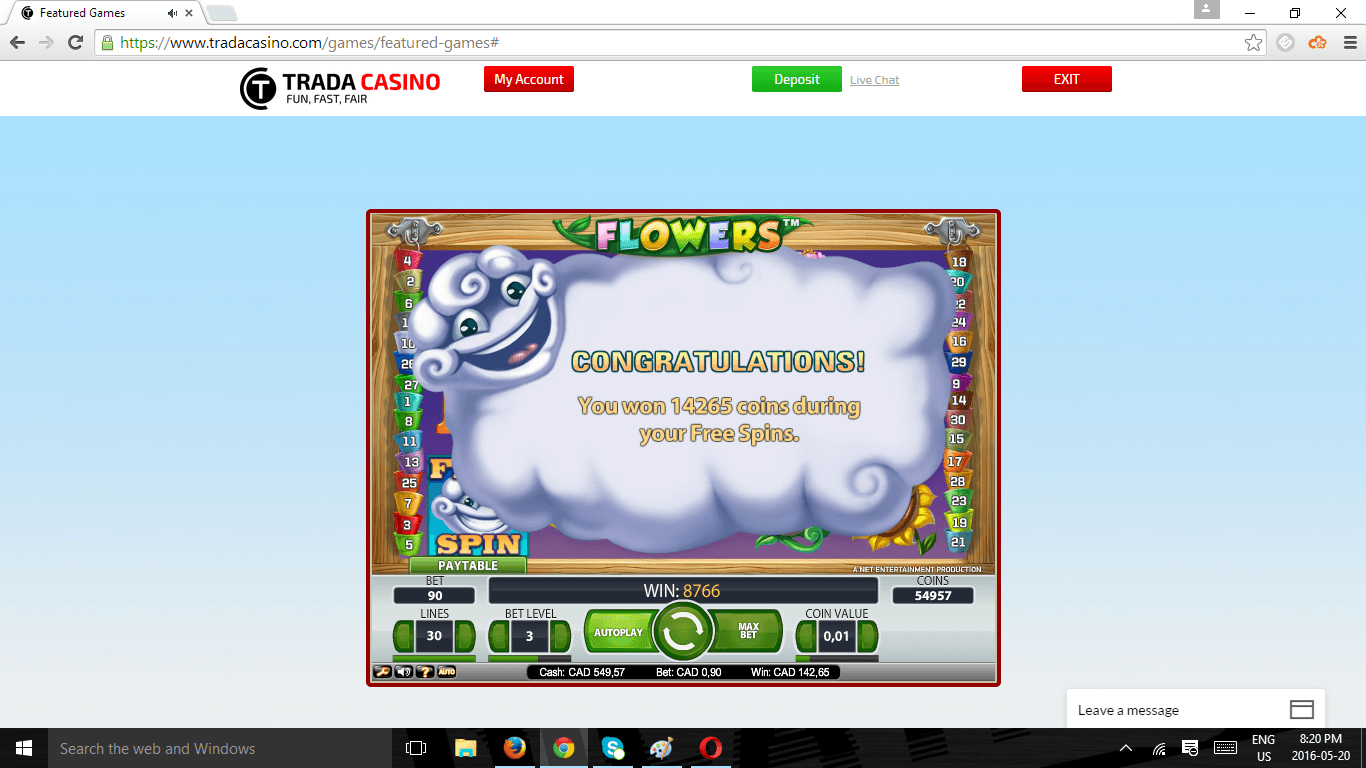Expand the Leave a message widget
1366x768 pixels.
pos(1196,710)
